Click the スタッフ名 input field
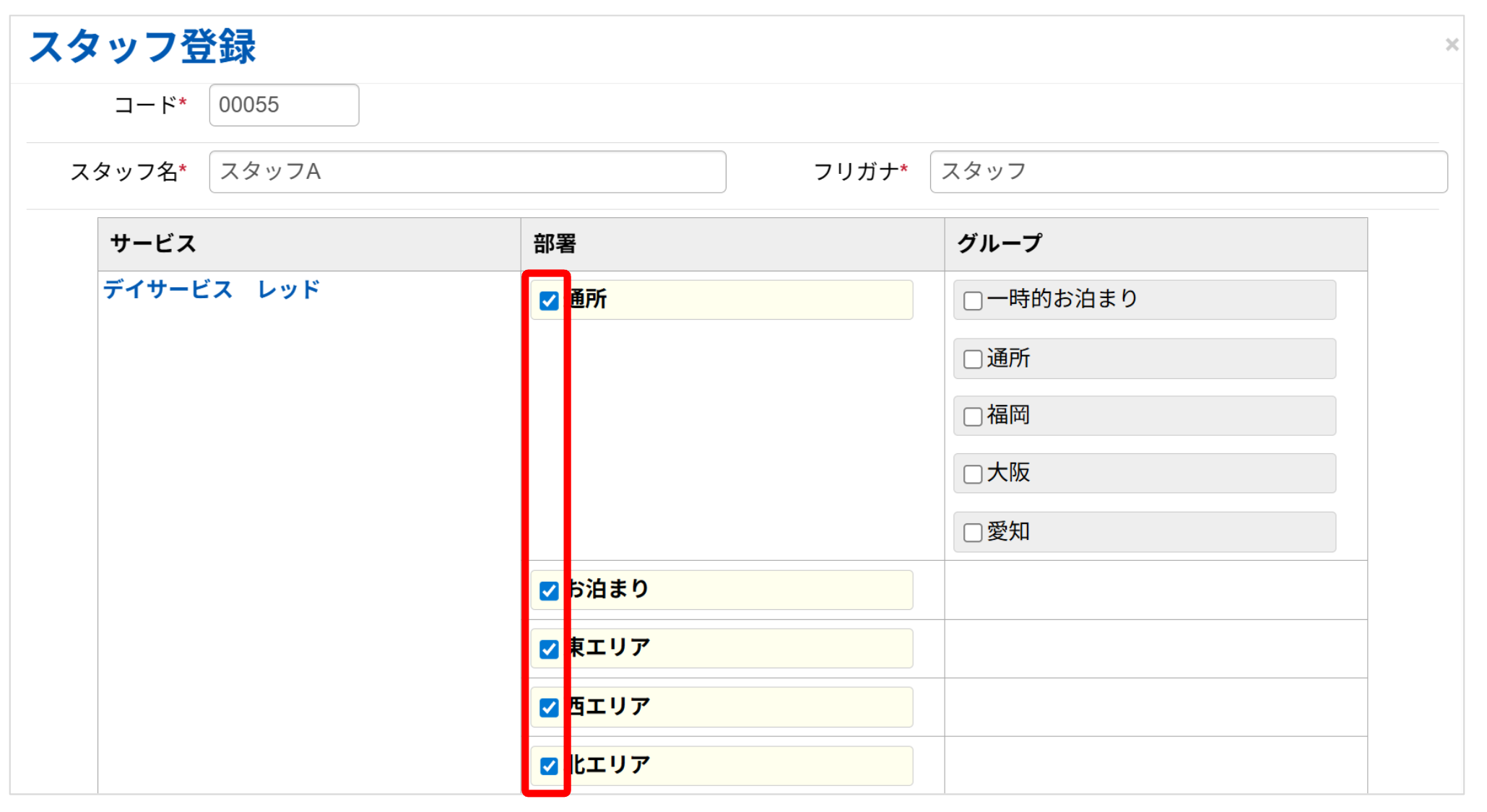The height and width of the screenshot is (812, 1487). point(467,172)
